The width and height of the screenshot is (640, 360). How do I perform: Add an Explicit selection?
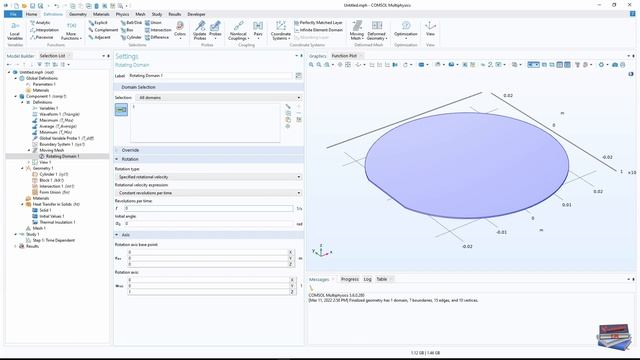click(x=98, y=23)
